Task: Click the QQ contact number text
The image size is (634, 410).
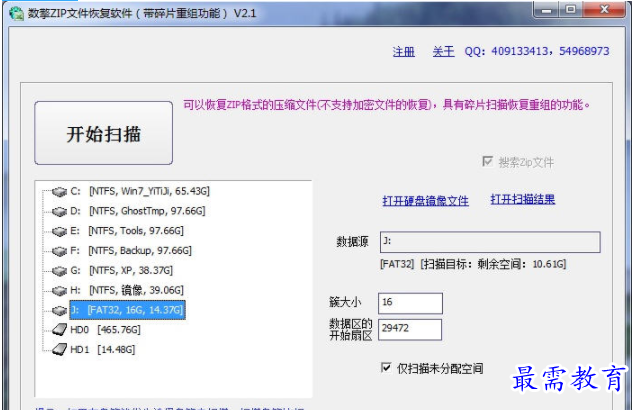Action: 537,51
